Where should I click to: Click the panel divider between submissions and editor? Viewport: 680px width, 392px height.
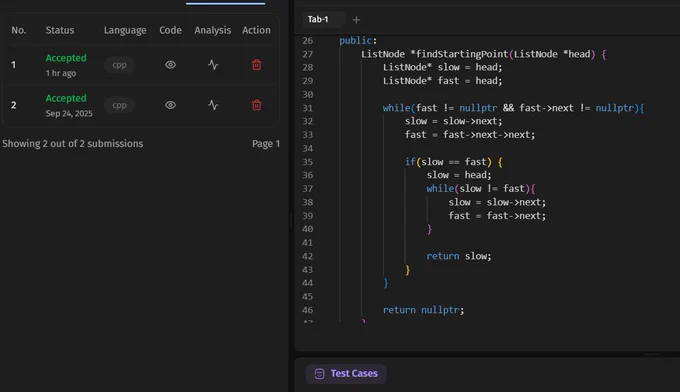pos(291,220)
